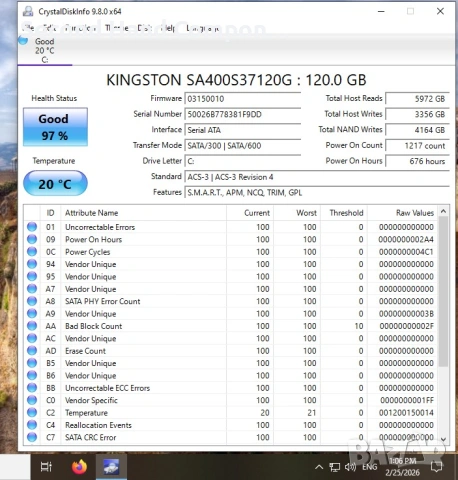Click the Total Host Reads value 5972 GB
The image size is (458, 480).
tap(417, 99)
